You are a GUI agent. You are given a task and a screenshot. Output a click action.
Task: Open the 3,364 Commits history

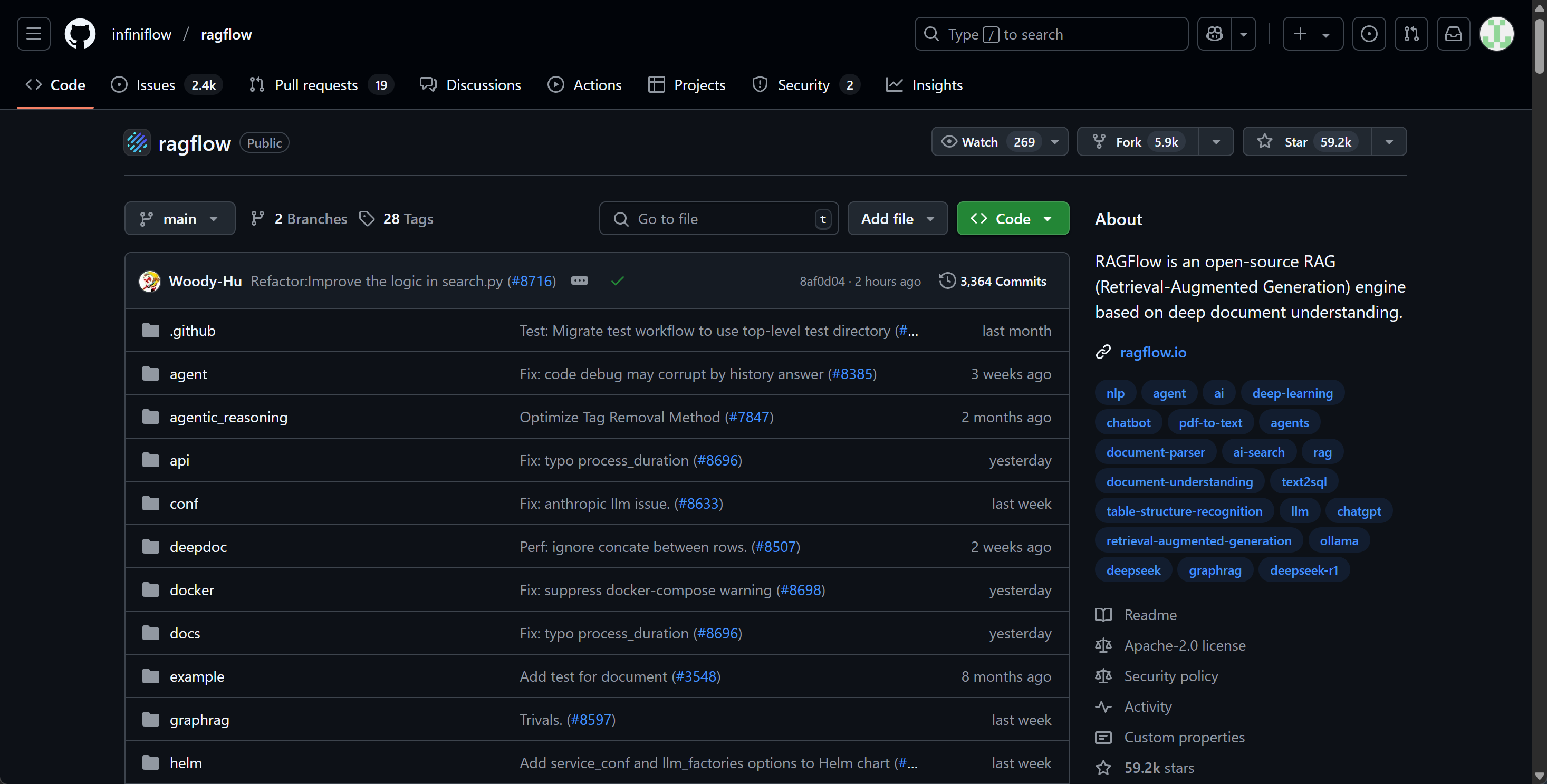click(993, 281)
